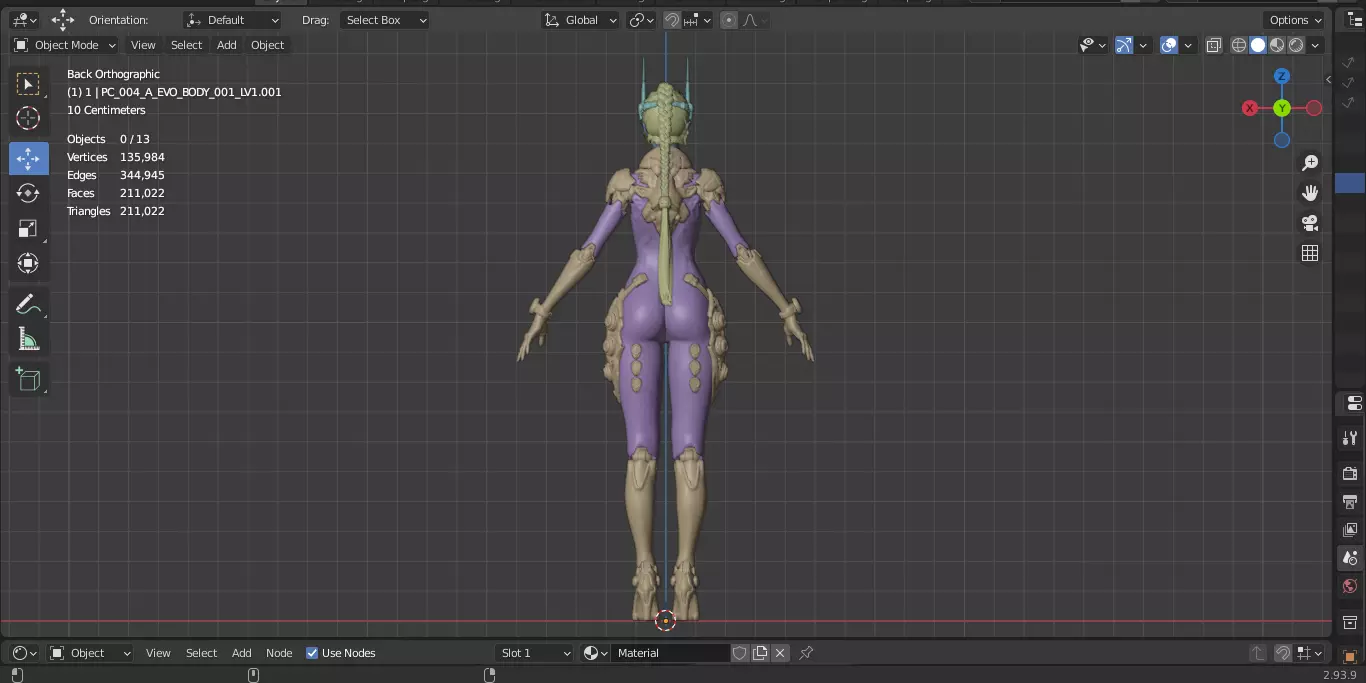Image resolution: width=1366 pixels, height=683 pixels.
Task: Toggle camera view with the camera icon
Action: [x=1310, y=223]
